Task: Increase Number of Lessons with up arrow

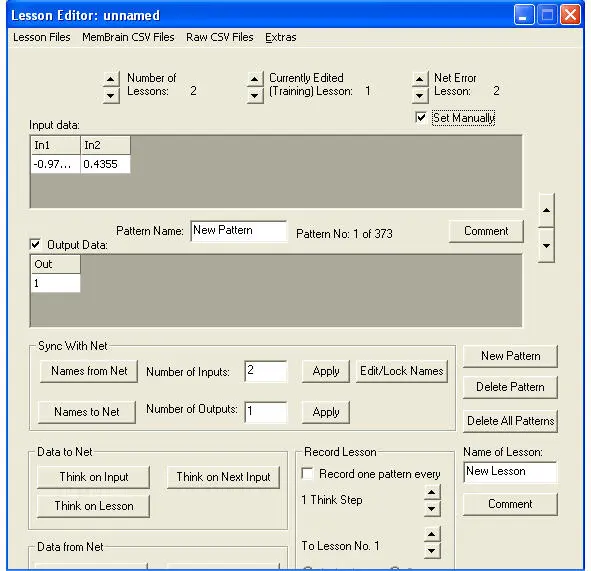Action: tap(111, 79)
